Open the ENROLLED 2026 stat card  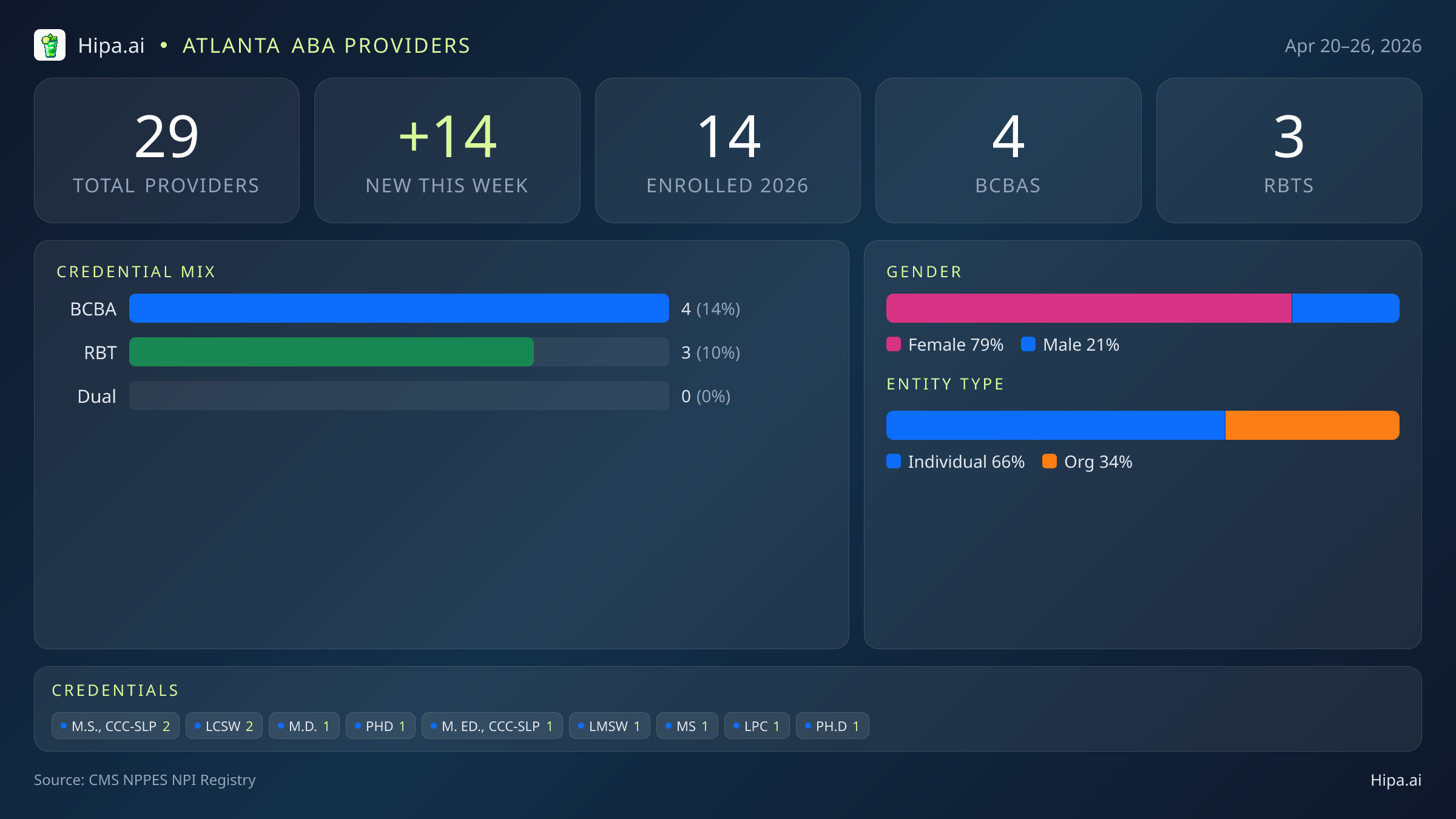(x=727, y=150)
